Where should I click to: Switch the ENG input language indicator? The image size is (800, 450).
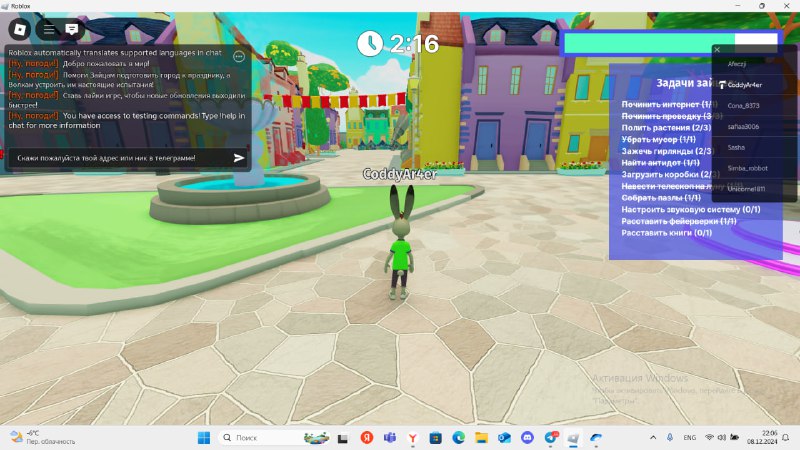tap(689, 438)
